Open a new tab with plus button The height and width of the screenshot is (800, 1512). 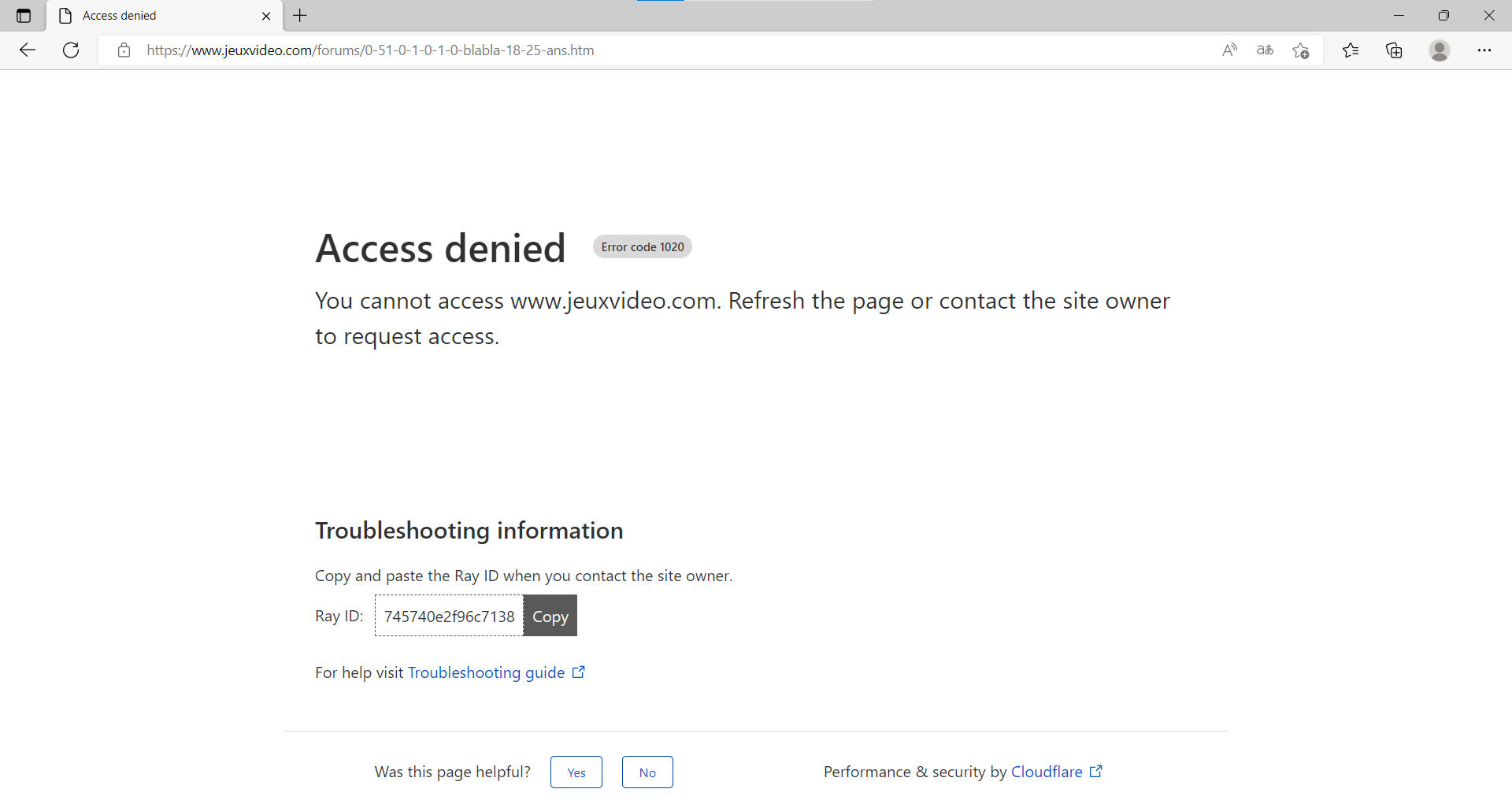pyautogui.click(x=300, y=15)
